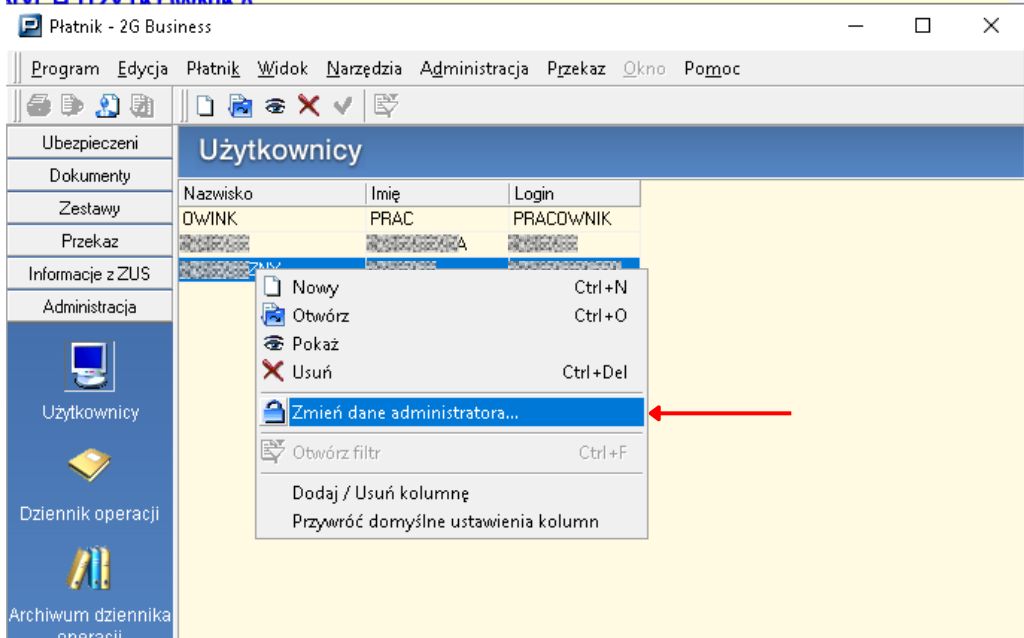1024x638 pixels.
Task: Click the Płatnik application icon in title bar
Action: pyautogui.click(x=30, y=26)
